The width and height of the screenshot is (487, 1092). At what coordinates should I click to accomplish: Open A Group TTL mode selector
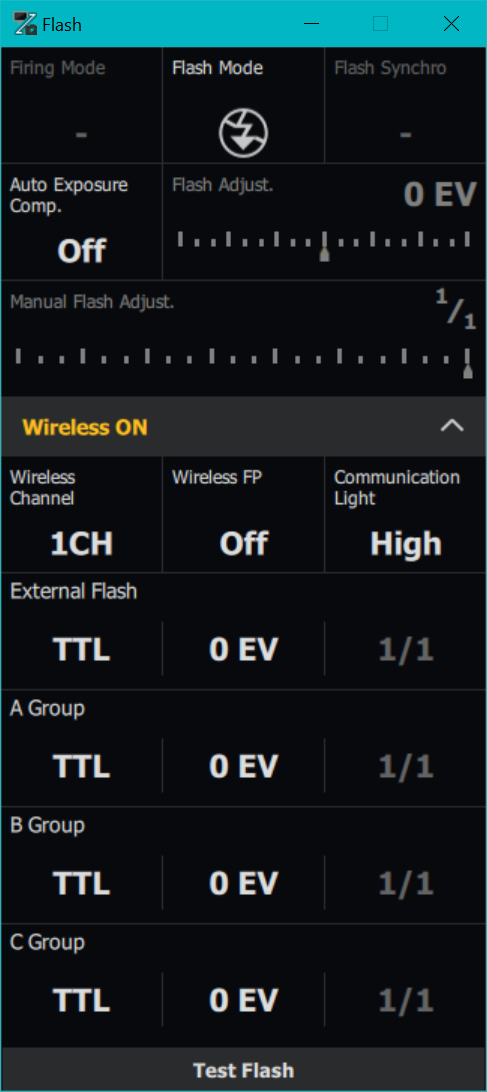(82, 767)
